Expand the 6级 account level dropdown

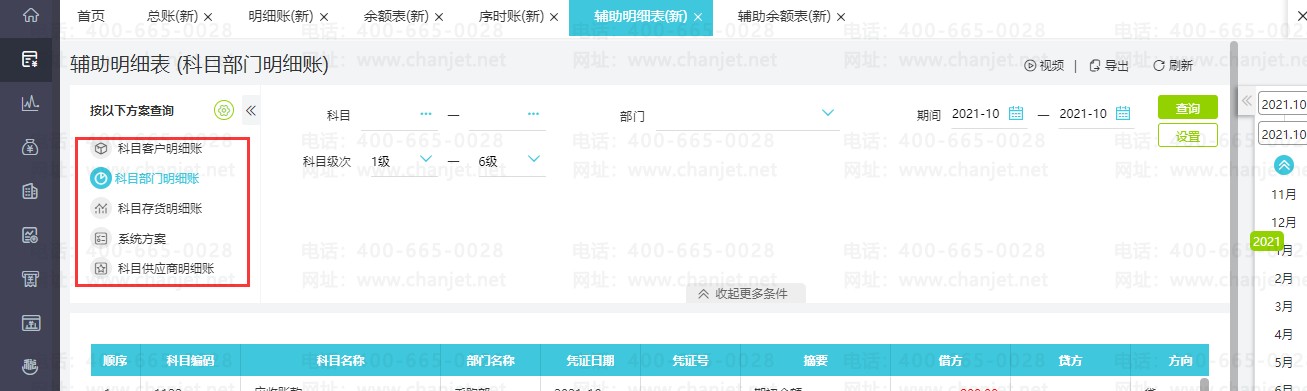pyautogui.click(x=534, y=159)
